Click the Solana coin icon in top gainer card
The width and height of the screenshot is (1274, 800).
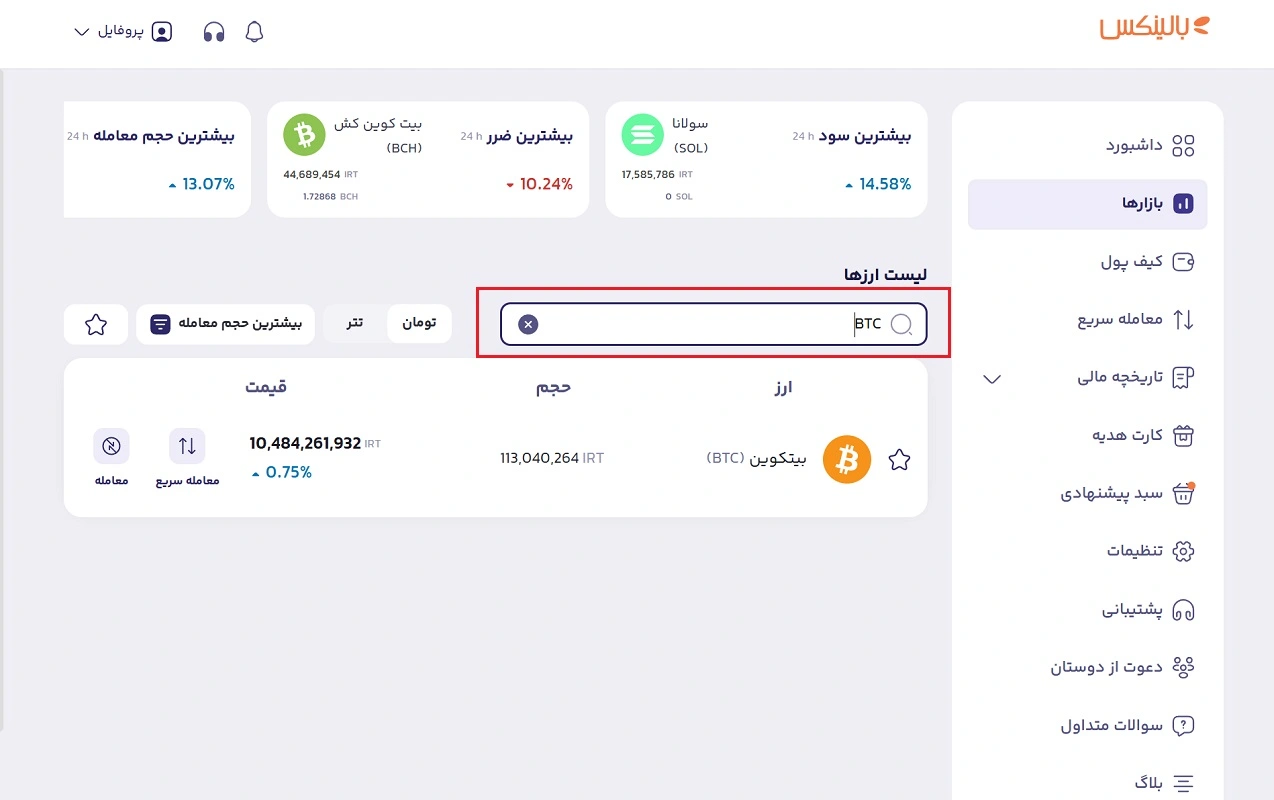pyautogui.click(x=643, y=135)
